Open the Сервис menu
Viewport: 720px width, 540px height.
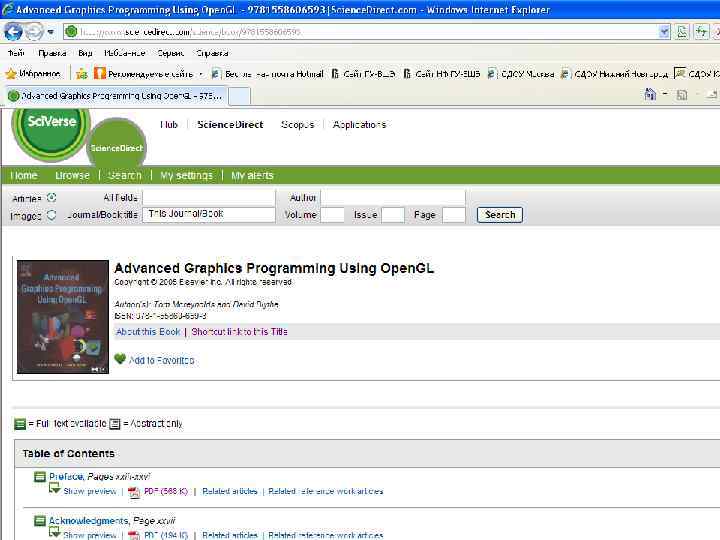click(170, 53)
